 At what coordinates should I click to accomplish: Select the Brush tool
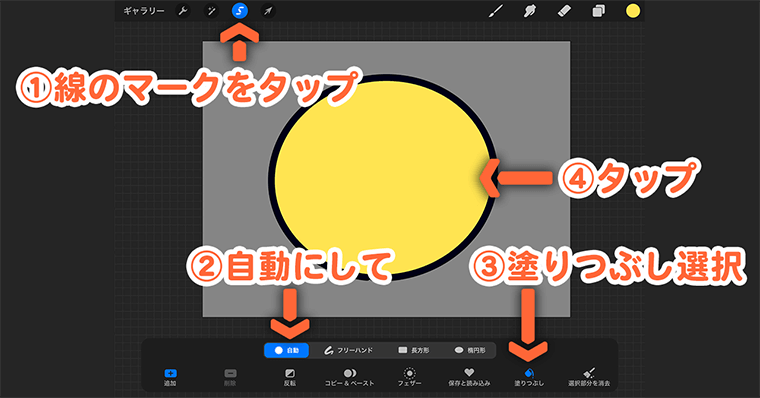[x=495, y=11]
